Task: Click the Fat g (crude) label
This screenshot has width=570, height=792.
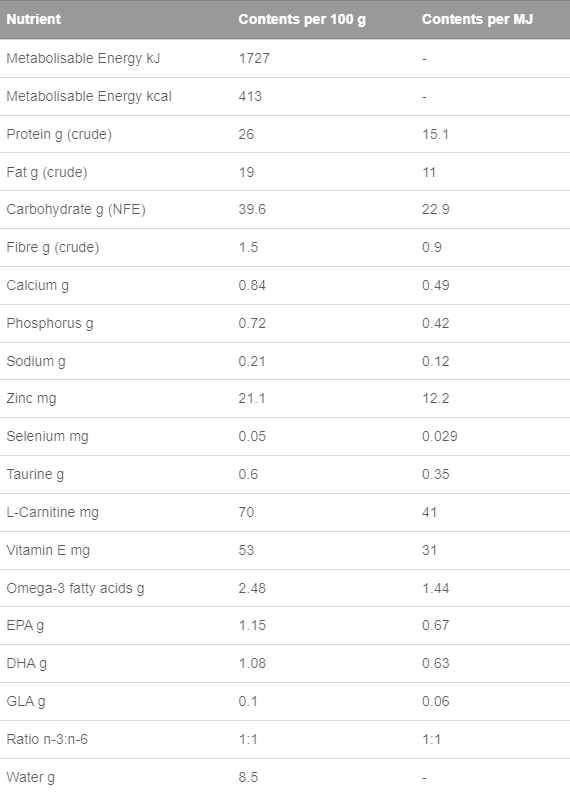Action: point(47,172)
